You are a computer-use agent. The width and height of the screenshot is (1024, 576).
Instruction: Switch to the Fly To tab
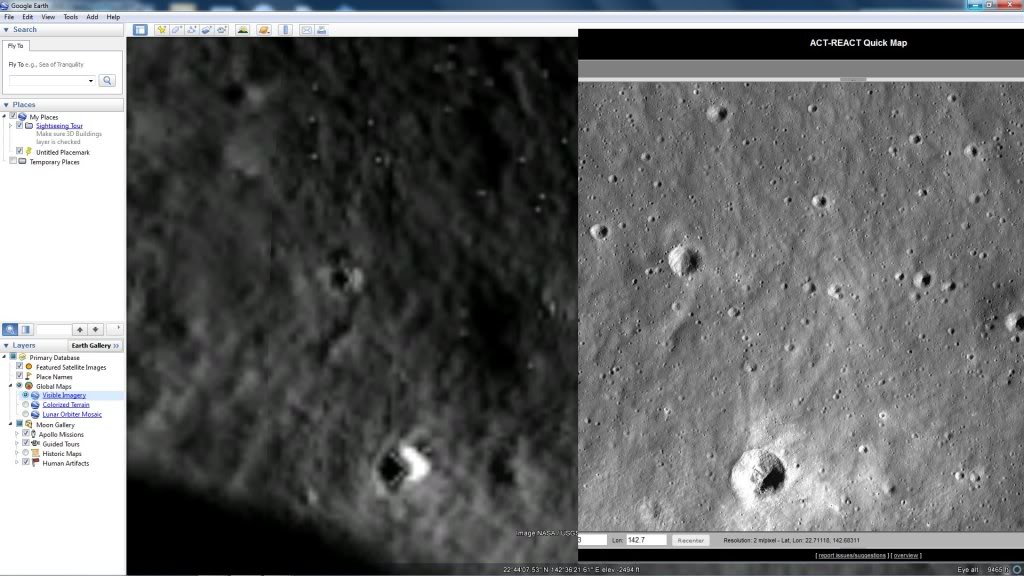pos(16,46)
